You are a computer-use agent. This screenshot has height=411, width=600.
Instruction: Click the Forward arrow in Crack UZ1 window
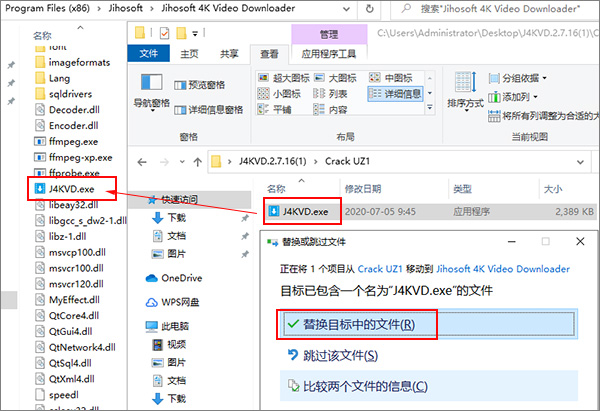pos(164,162)
